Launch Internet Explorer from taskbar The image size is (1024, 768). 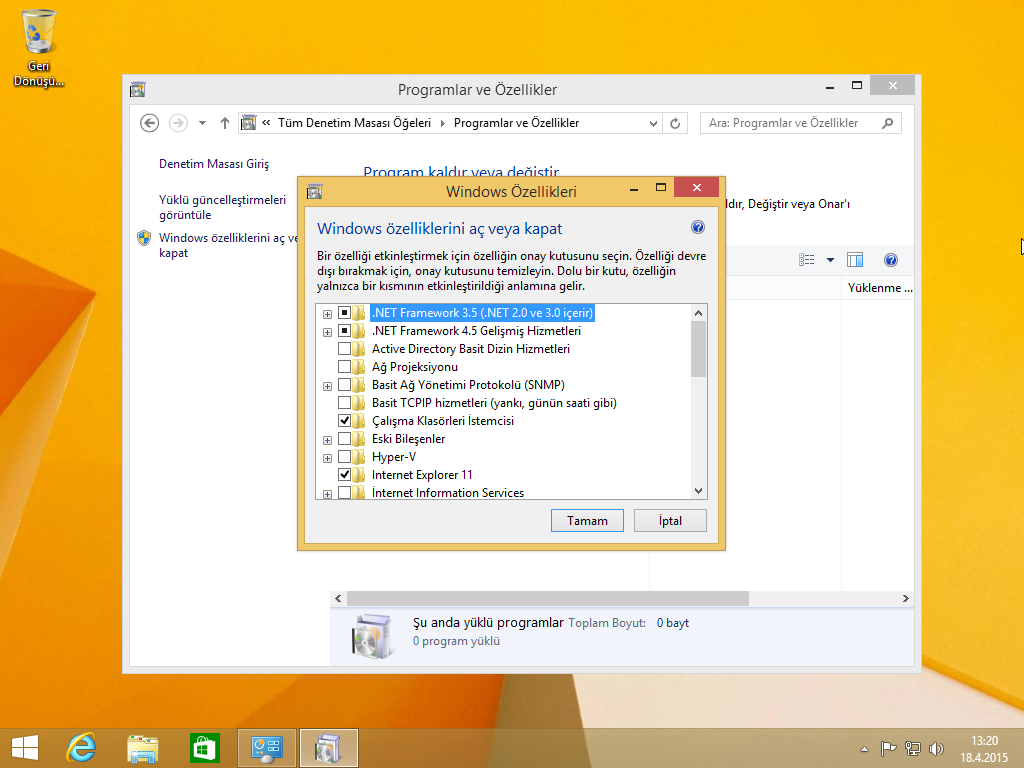coord(82,748)
